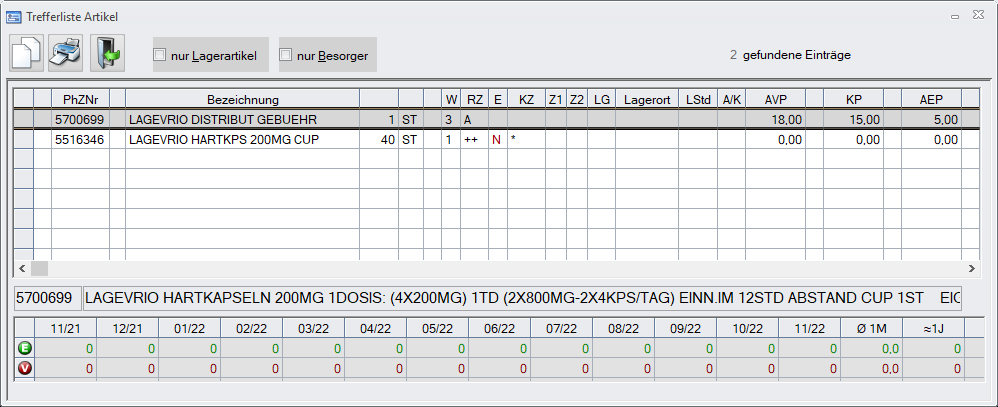
Task: Sort by the PhZNr column header
Action: pyautogui.click(x=80, y=99)
